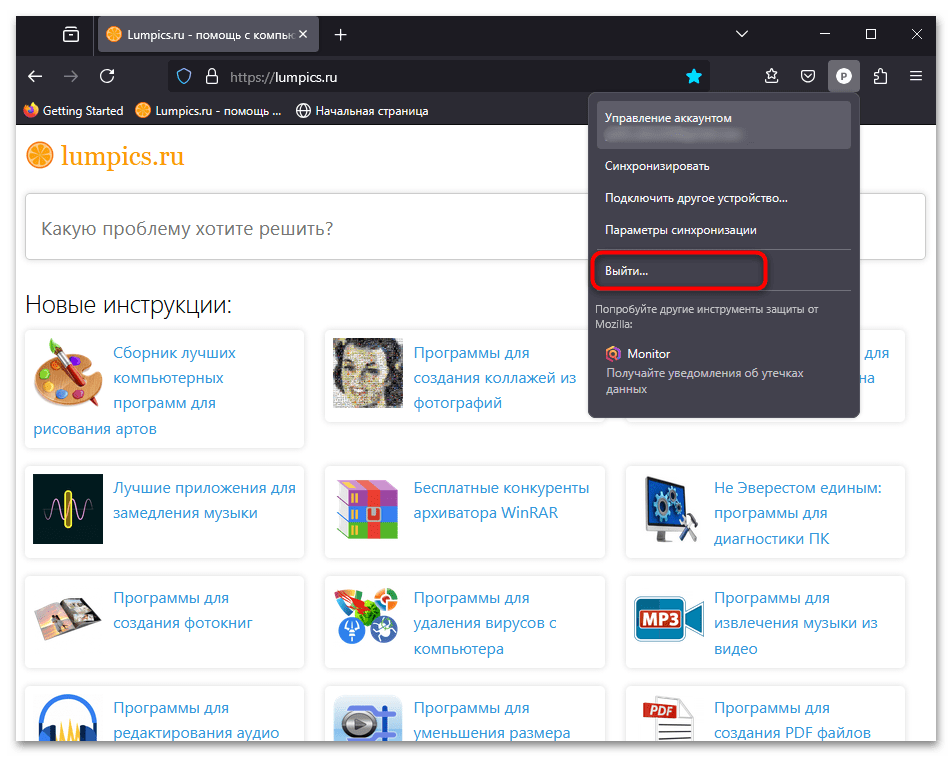
Task: Open tracking protection shield icon
Action: click(x=184, y=77)
